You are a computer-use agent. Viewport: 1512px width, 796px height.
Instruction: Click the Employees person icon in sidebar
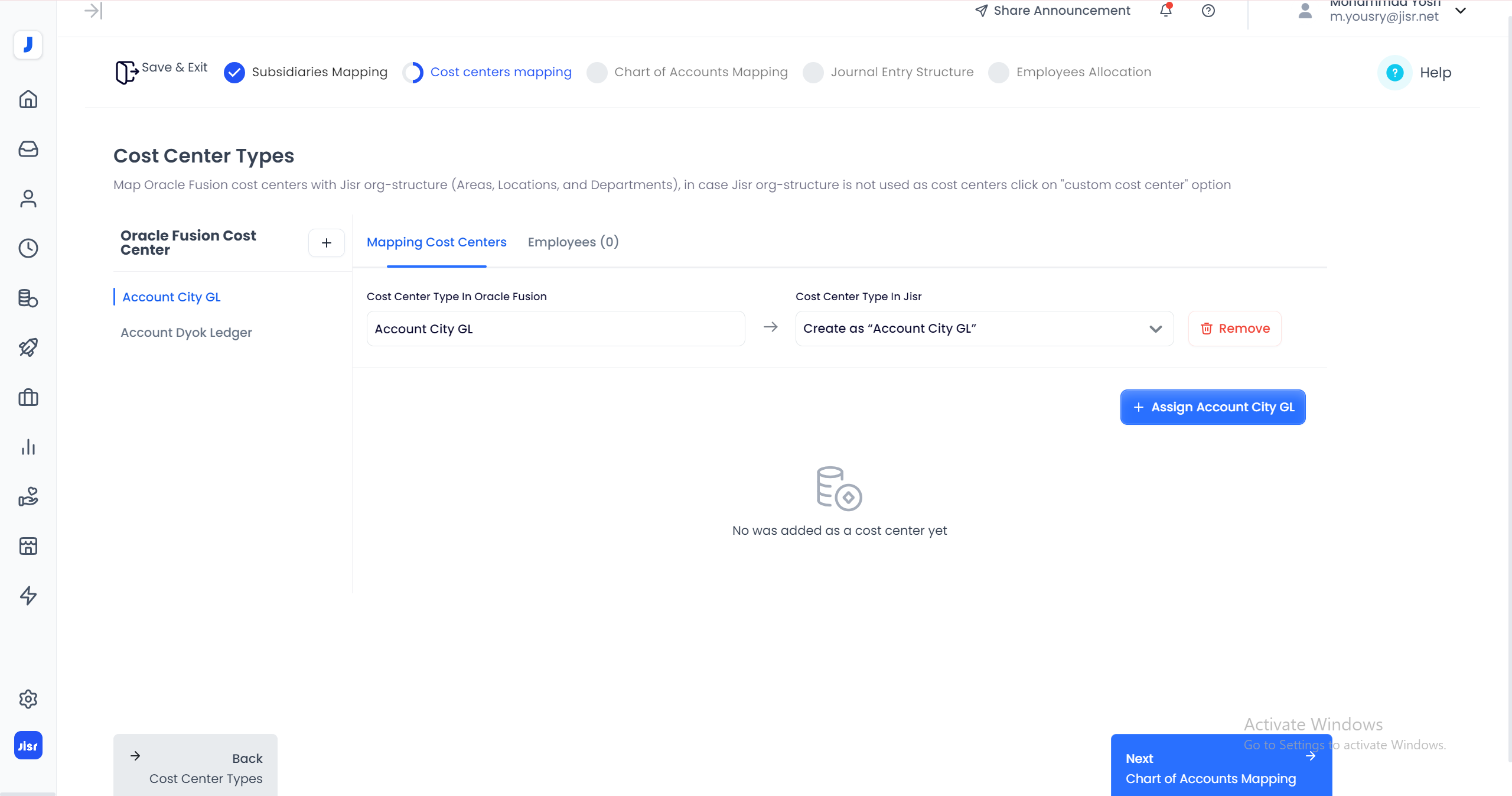pyautogui.click(x=28, y=199)
